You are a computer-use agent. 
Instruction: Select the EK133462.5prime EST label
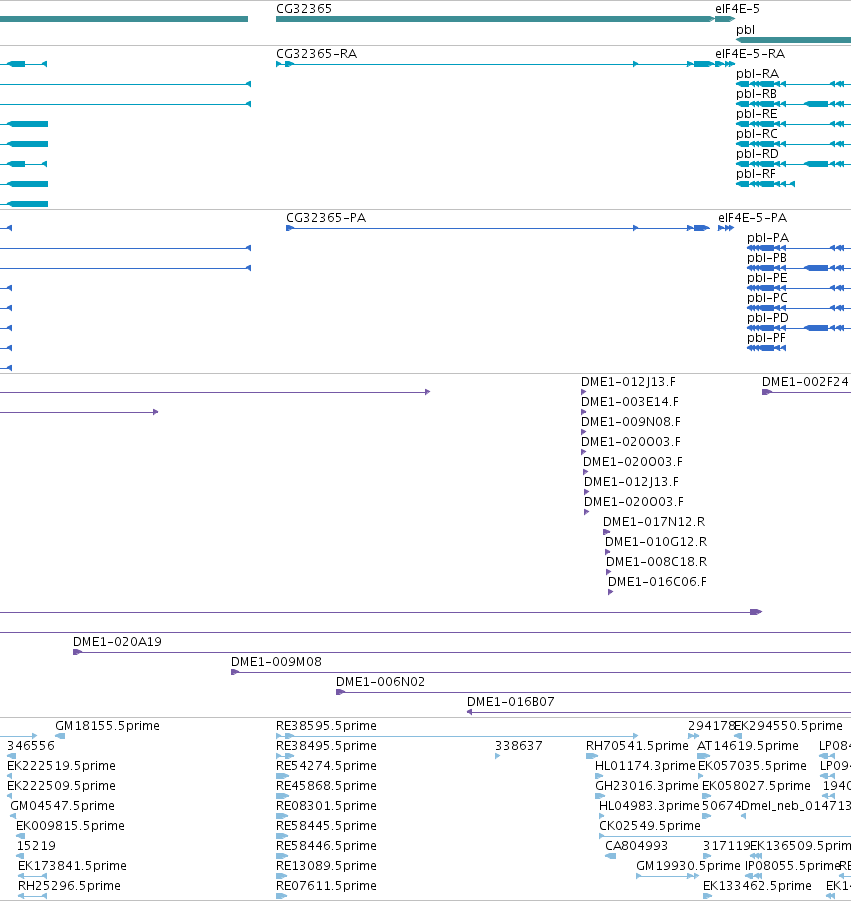click(757, 885)
